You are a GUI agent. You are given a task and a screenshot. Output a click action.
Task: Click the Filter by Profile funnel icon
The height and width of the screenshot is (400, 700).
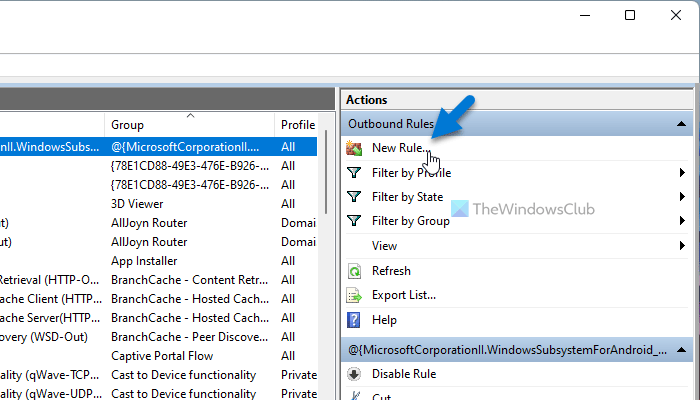(354, 173)
